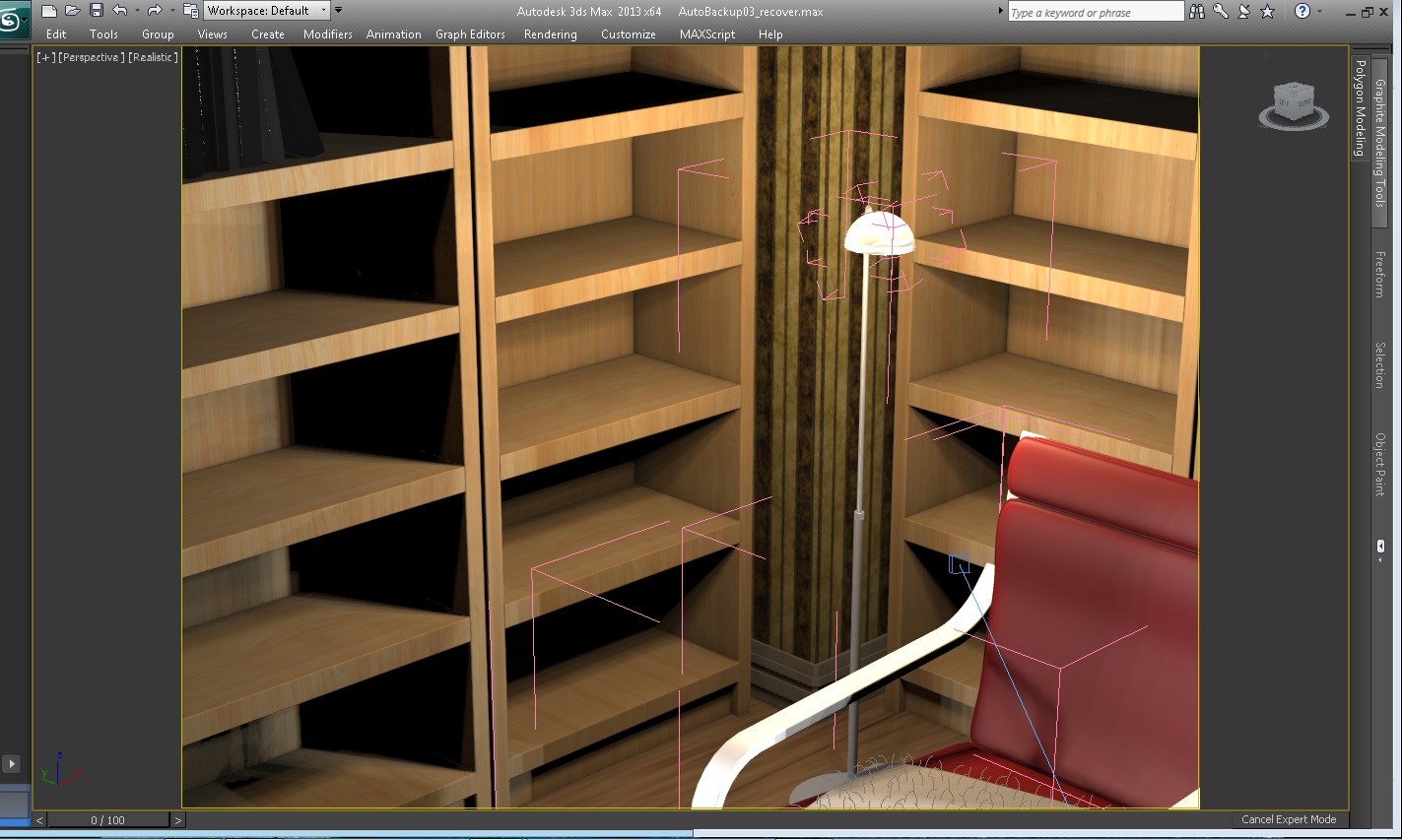
Task: Click the play arrow button on left edge
Action: pyautogui.click(x=12, y=763)
